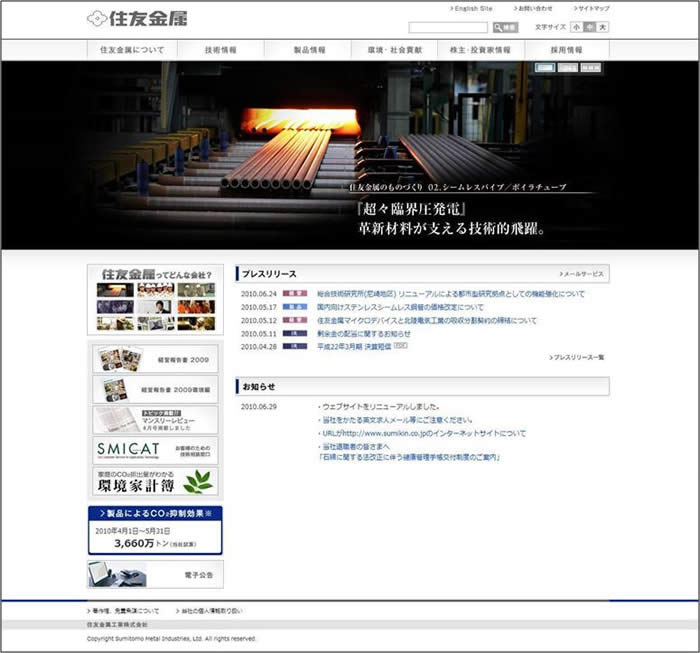
Task: Click the magnifier search button
Action: (505, 28)
